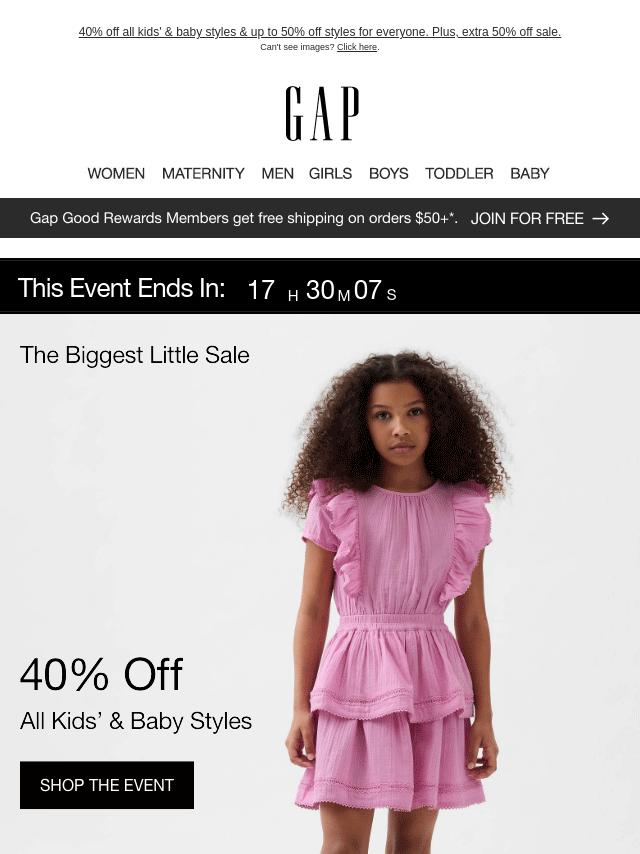Click 'The Biggest Little Sale' heading
This screenshot has height=854, width=640.
pyautogui.click(x=135, y=355)
